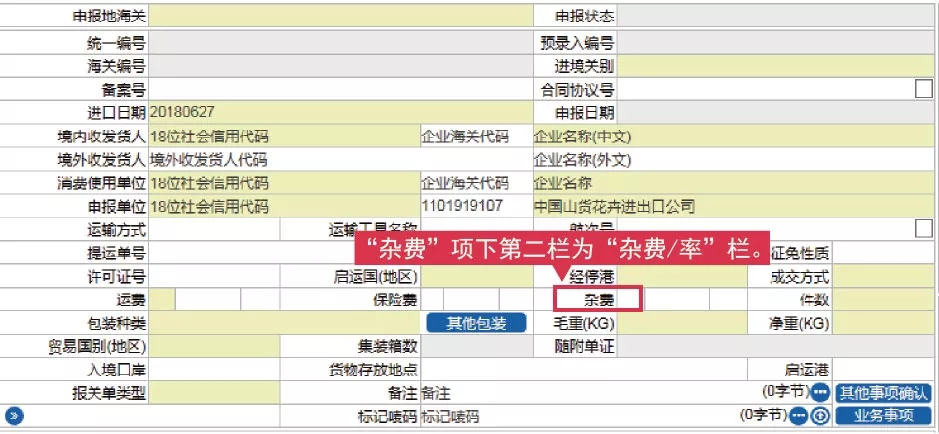This screenshot has width=939, height=434.
Task: Select the field 中国山货花卉进出口公司
Action: click(x=734, y=206)
